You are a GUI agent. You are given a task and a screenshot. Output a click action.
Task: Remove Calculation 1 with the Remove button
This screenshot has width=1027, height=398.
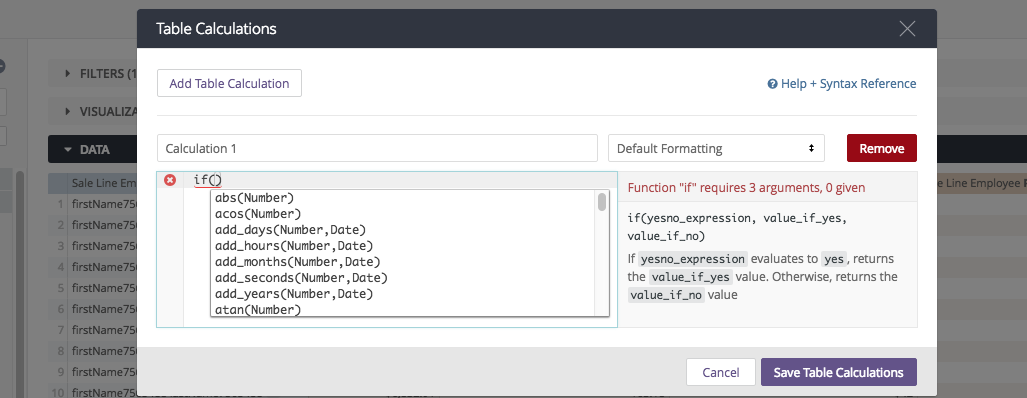882,148
